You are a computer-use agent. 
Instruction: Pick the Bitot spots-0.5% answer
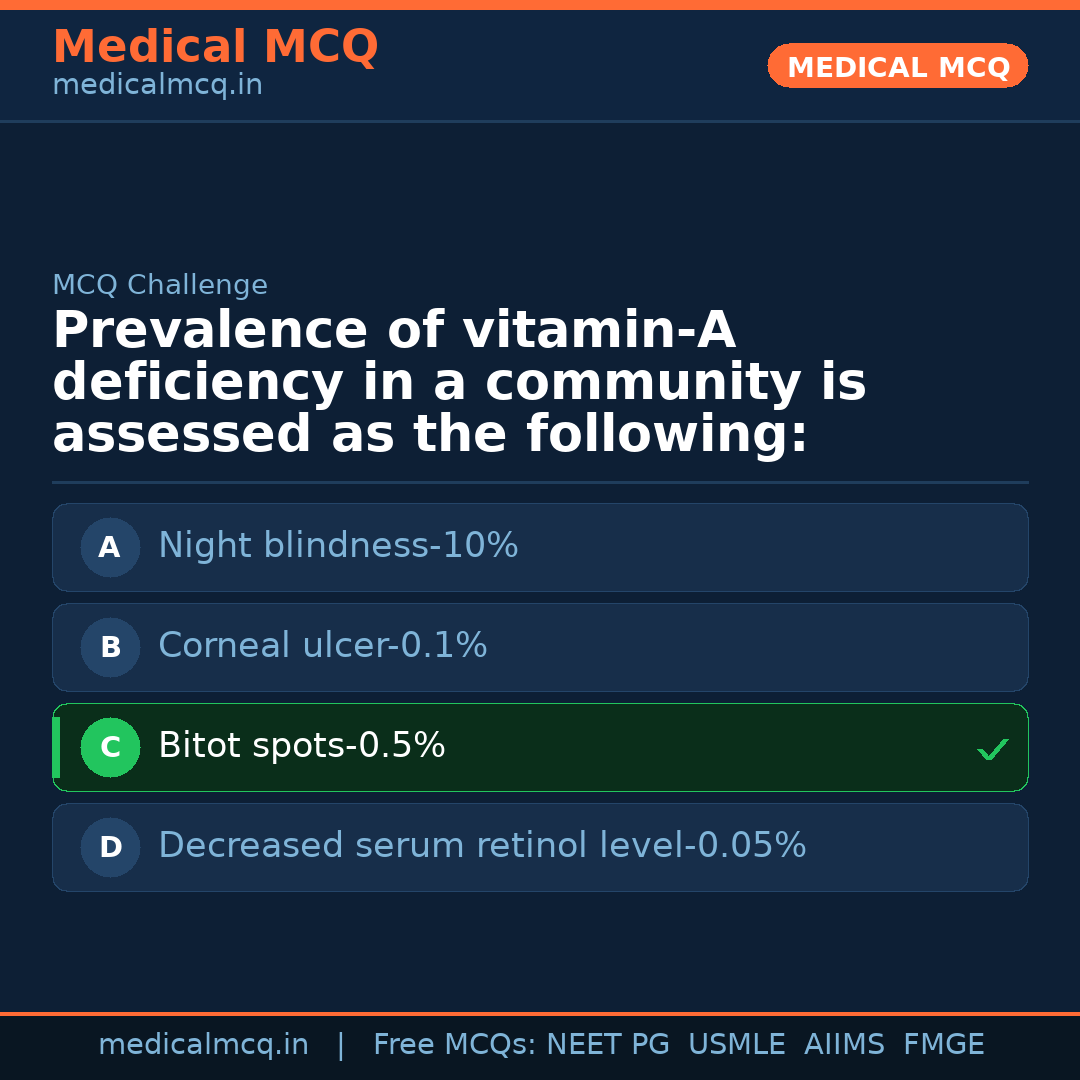point(301,746)
